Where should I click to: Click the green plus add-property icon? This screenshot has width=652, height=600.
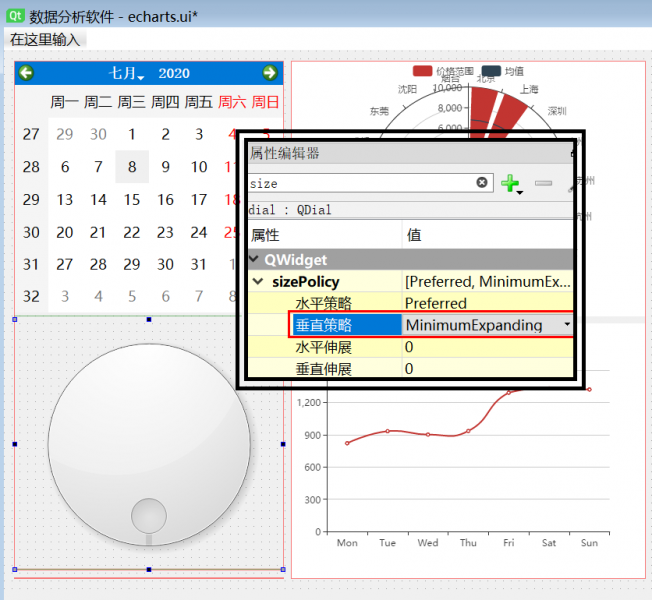coord(510,183)
